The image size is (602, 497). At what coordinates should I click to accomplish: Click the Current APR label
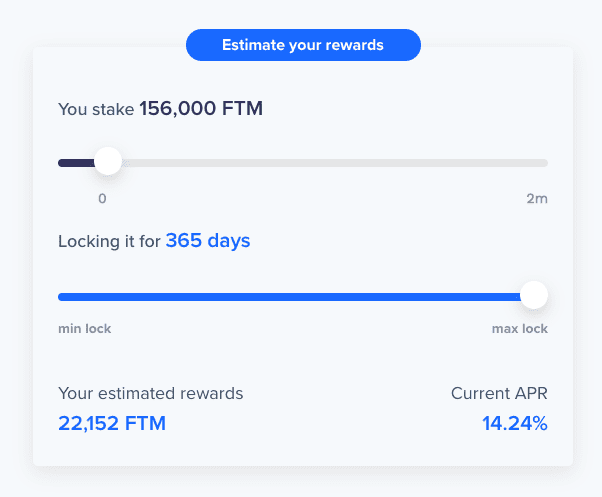click(499, 393)
